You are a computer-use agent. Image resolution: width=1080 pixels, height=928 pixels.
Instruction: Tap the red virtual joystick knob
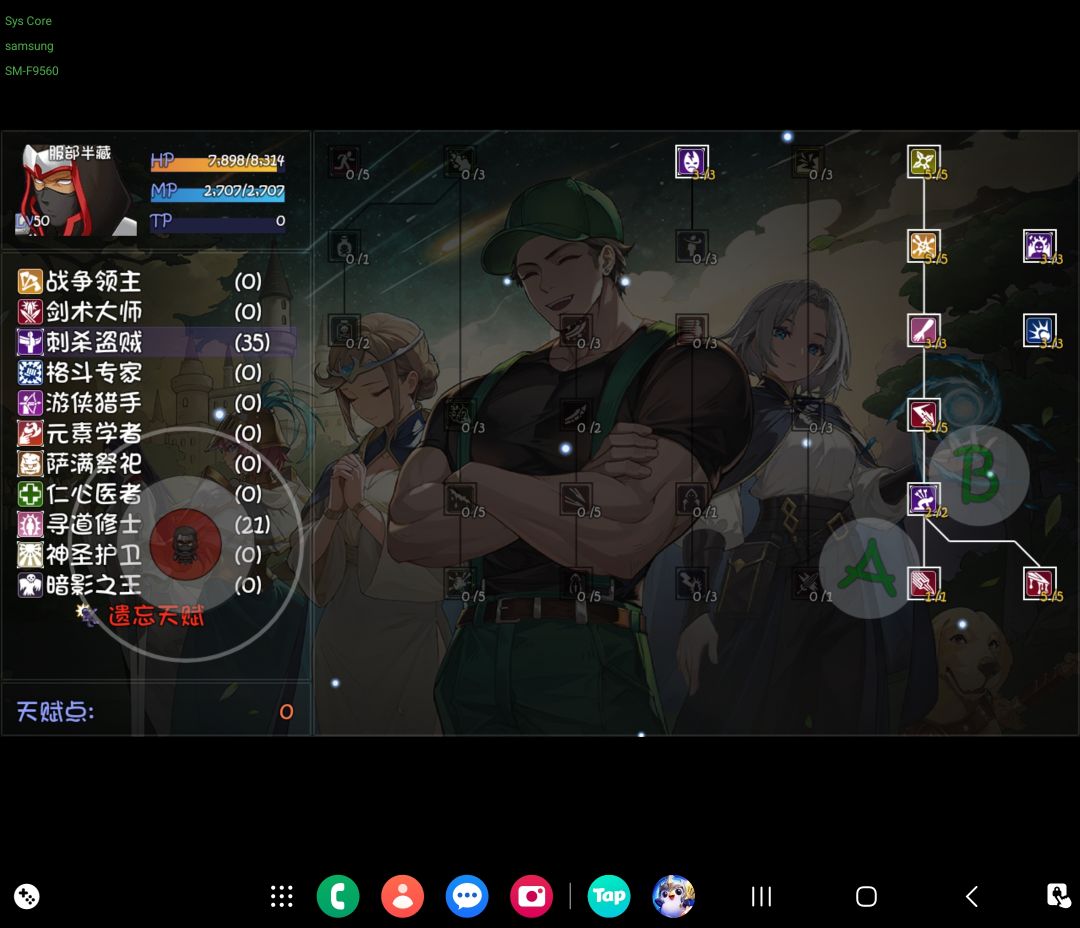185,544
